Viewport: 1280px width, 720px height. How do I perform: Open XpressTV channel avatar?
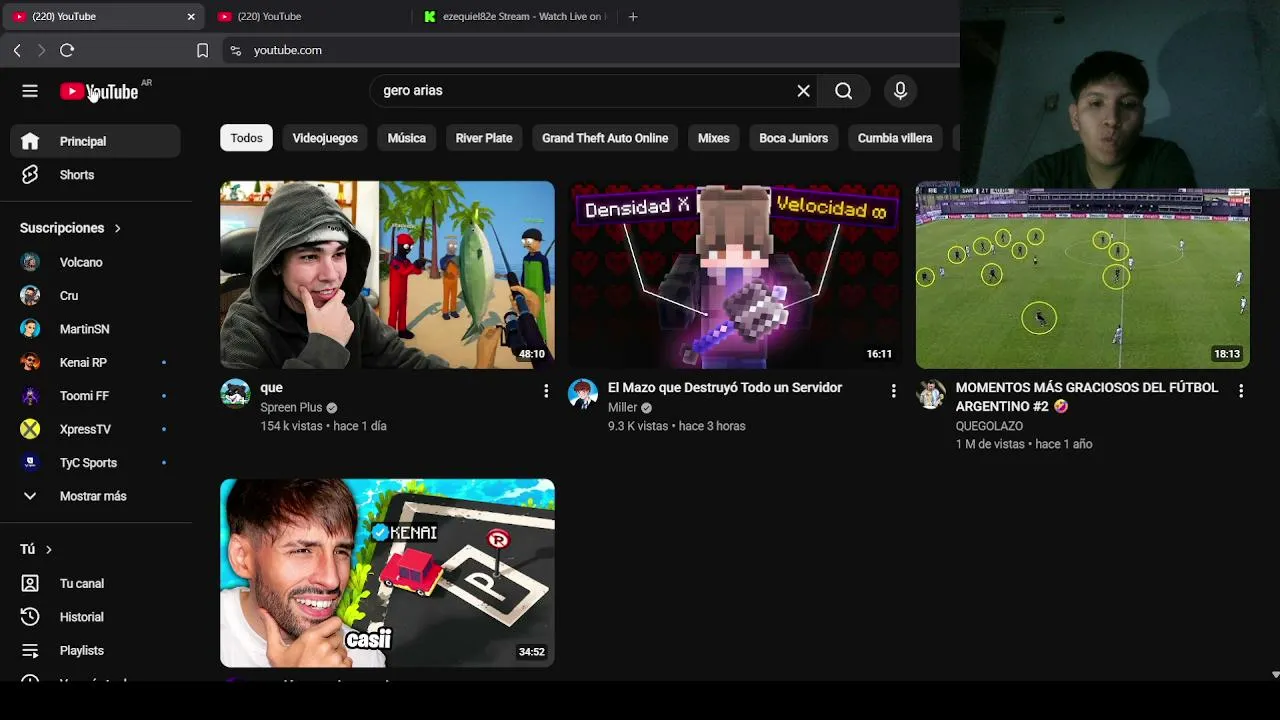pos(30,429)
